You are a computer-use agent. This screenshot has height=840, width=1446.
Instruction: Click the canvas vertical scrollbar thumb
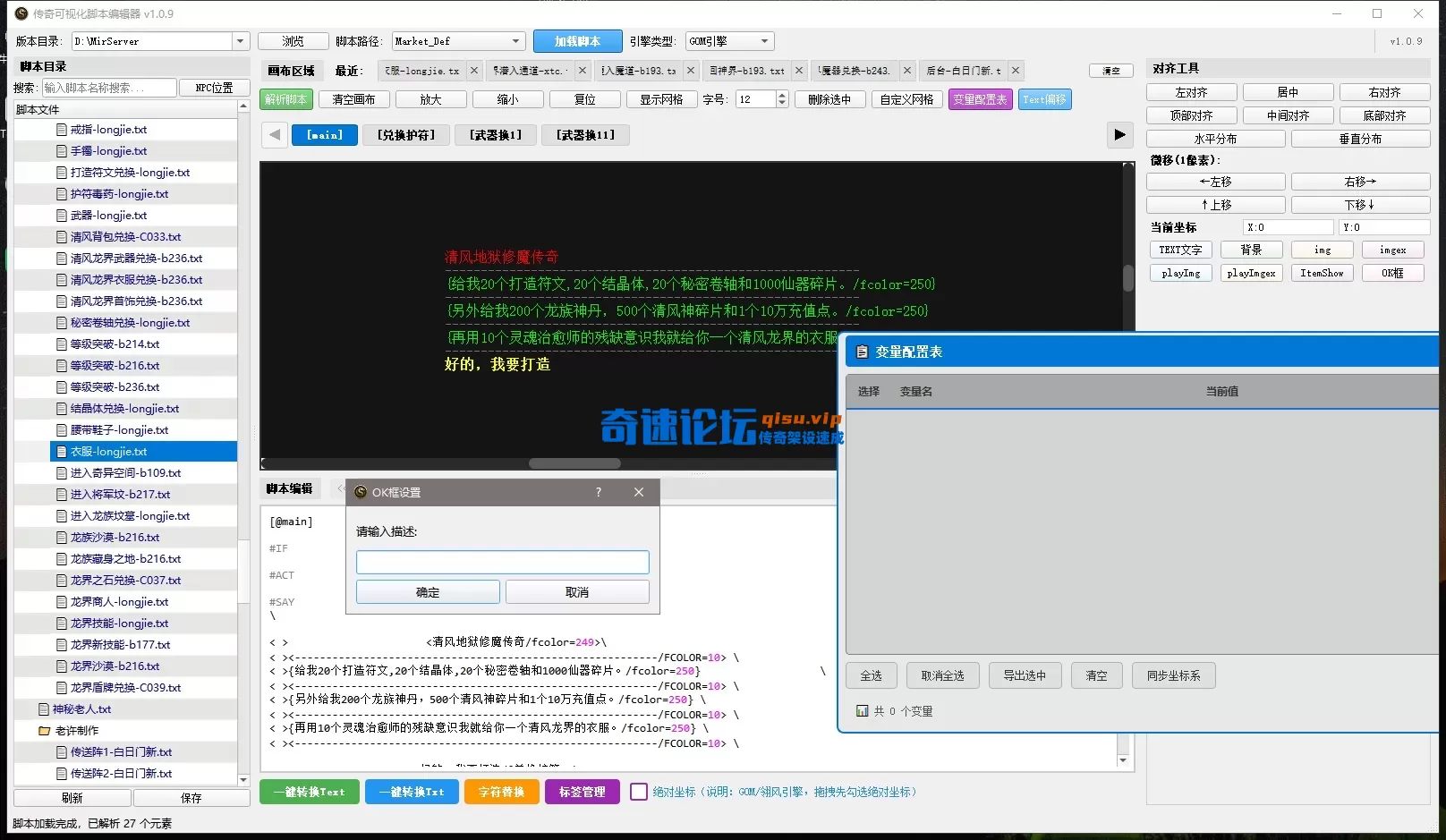[1127, 277]
